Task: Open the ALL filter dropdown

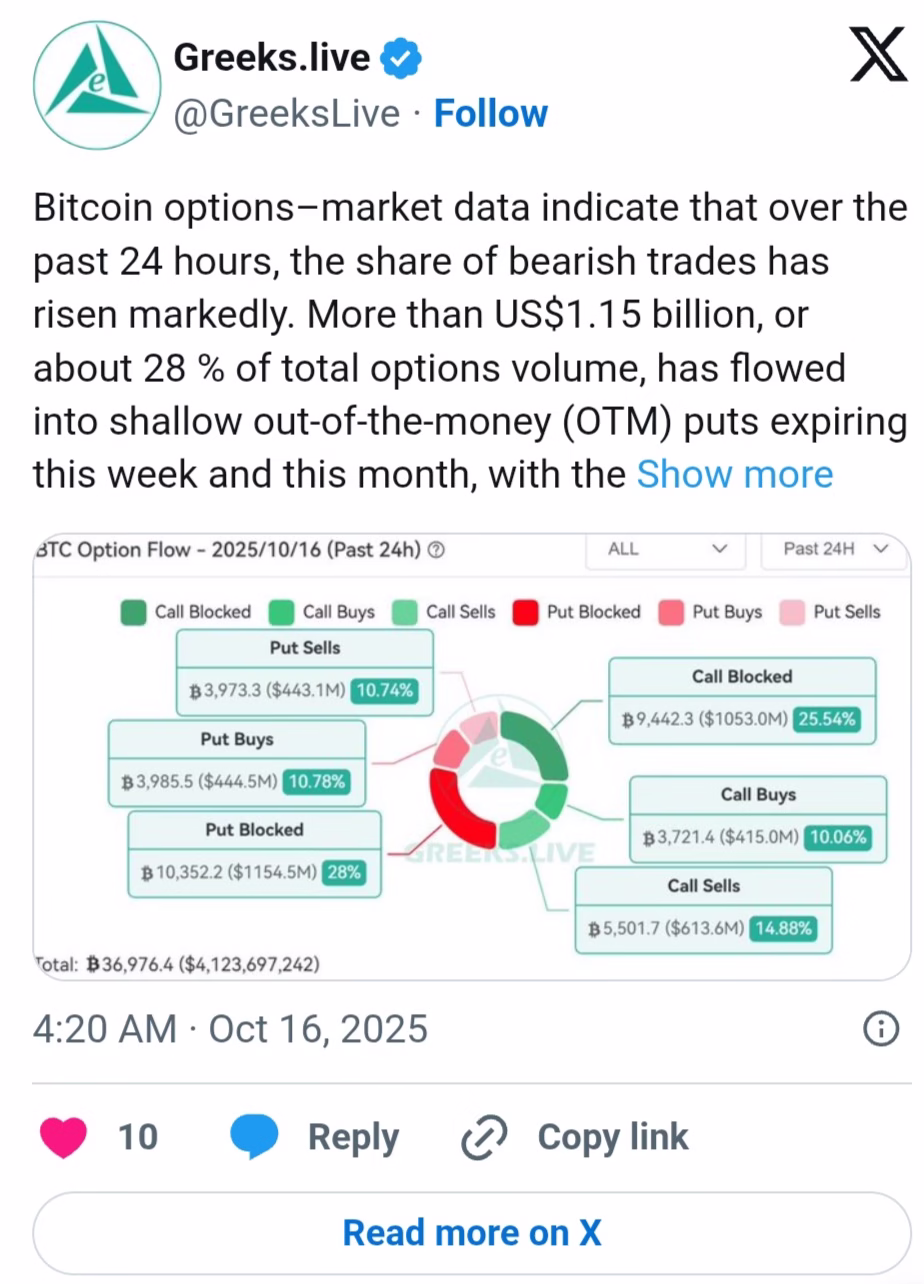Action: (666, 549)
